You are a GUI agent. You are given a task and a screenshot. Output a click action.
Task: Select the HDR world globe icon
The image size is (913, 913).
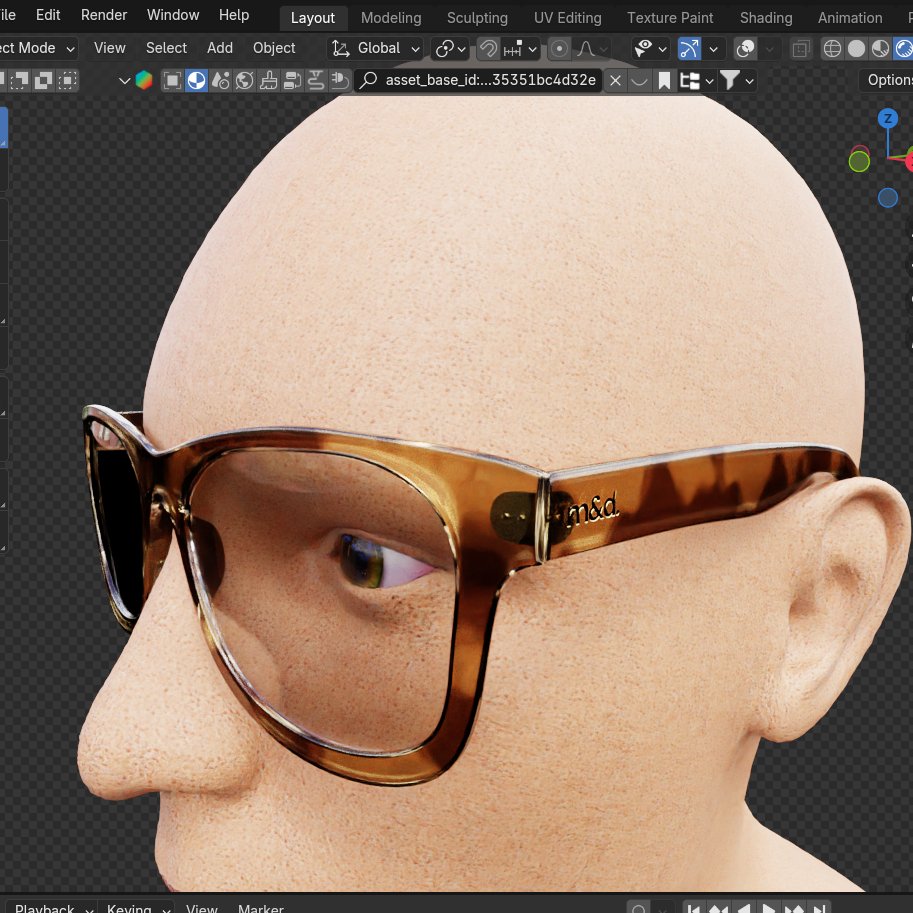click(244, 80)
